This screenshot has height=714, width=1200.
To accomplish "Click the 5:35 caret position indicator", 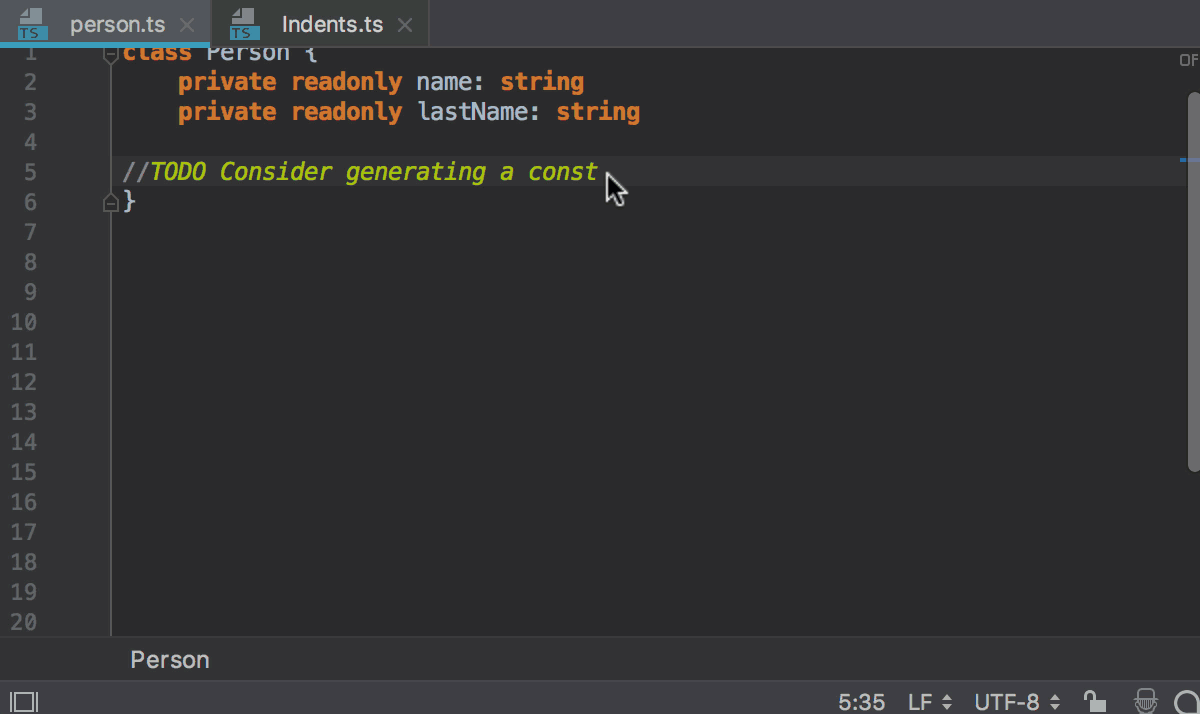I will coord(860,701).
